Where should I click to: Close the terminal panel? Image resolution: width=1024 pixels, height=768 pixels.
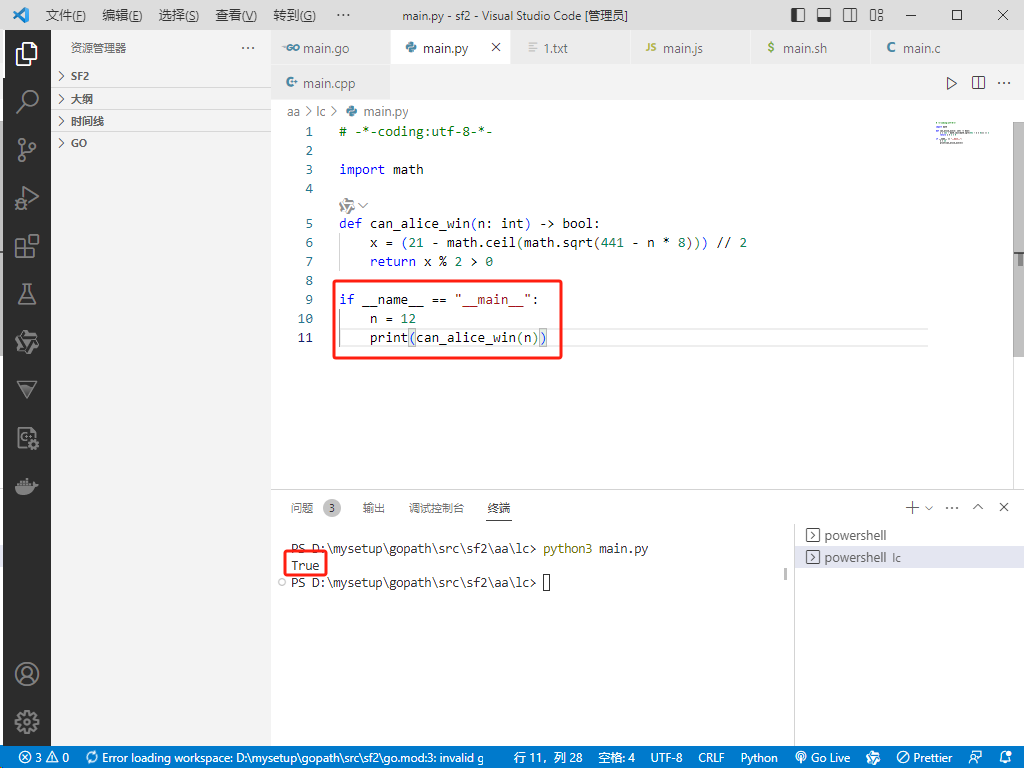1004,507
